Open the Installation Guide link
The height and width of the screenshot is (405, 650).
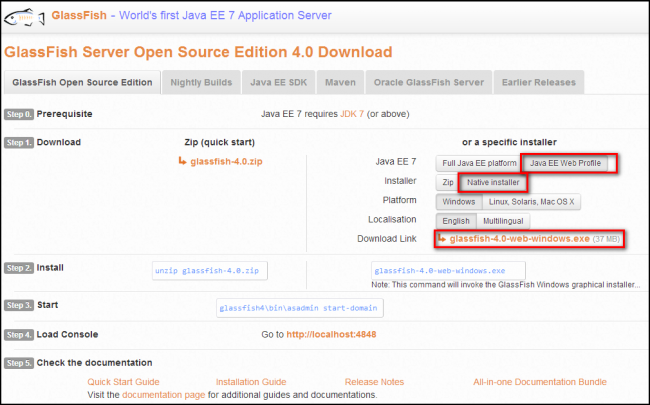click(251, 382)
